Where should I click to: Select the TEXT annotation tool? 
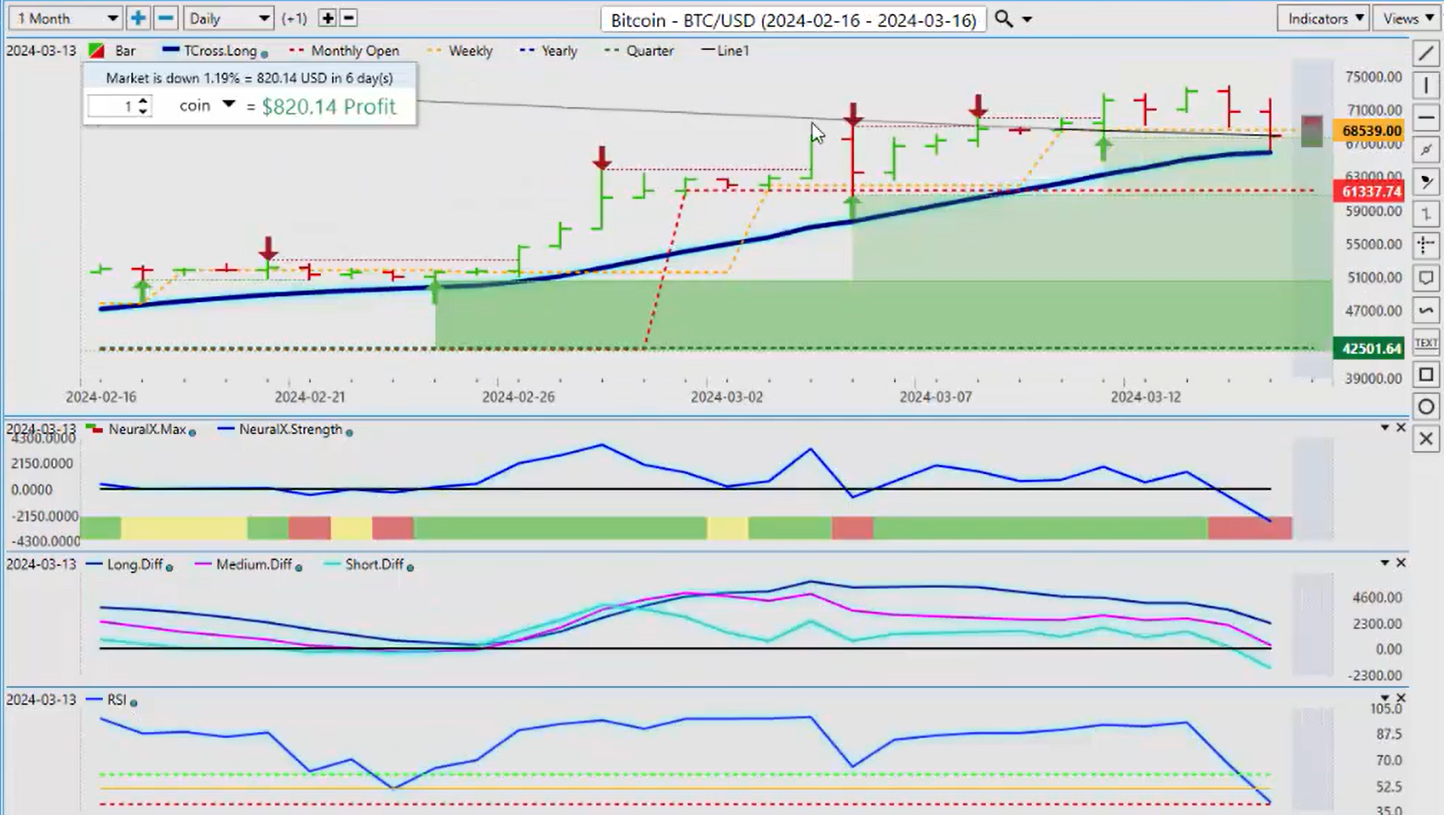1426,342
